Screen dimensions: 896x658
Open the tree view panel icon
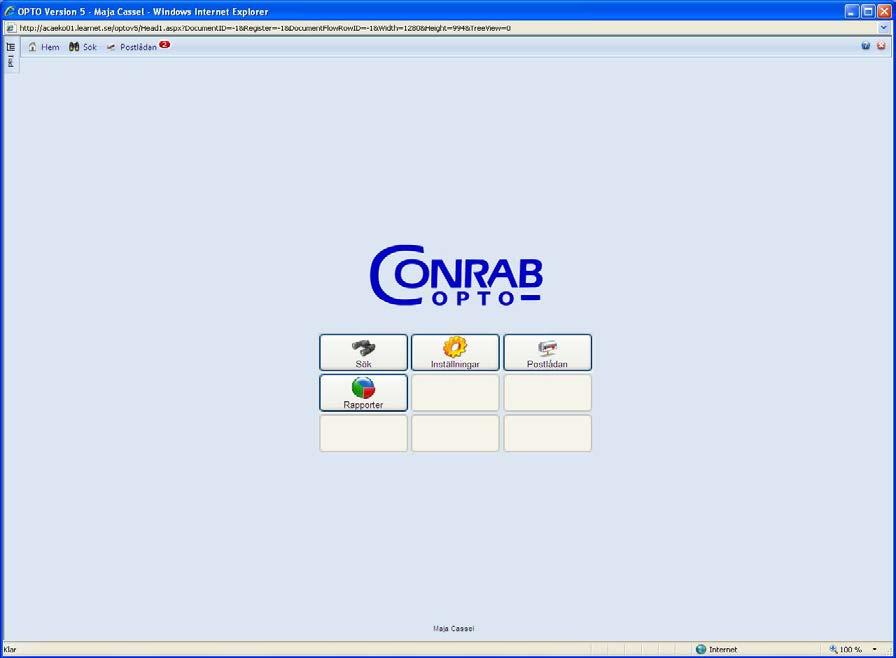click(x=10, y=47)
